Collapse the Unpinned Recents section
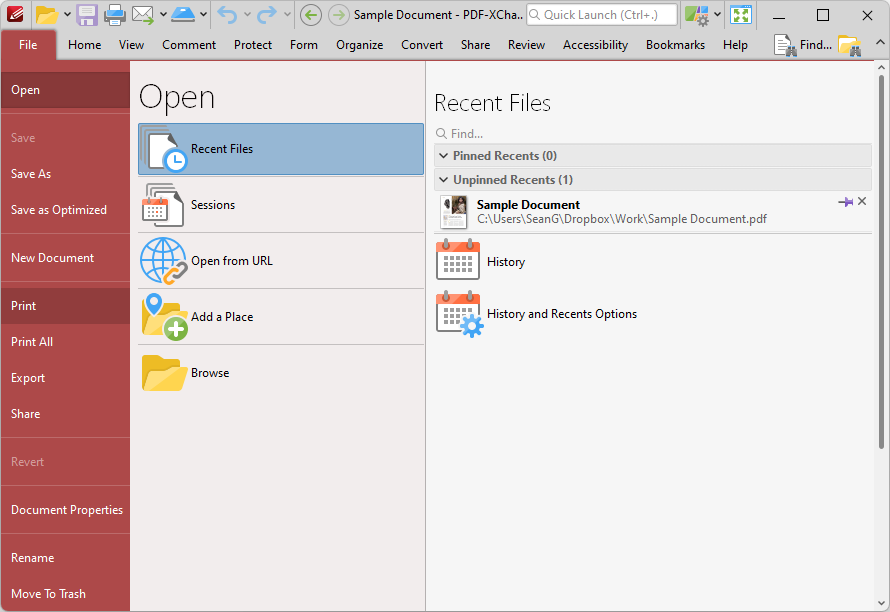The width and height of the screenshot is (890, 612). pos(443,179)
